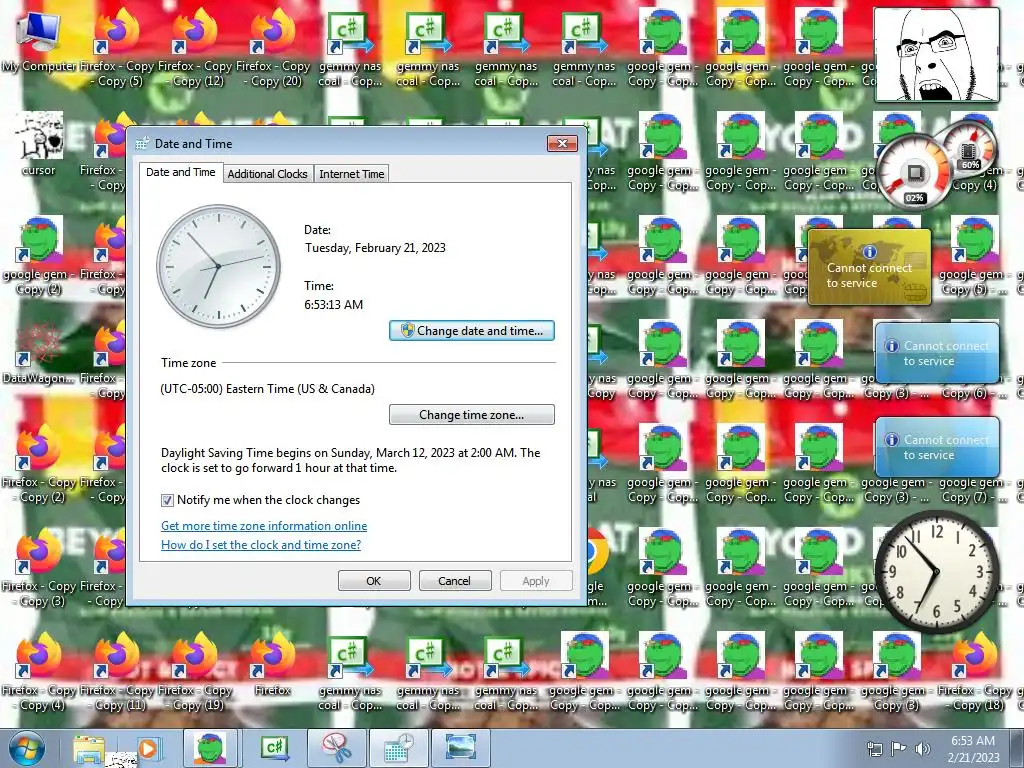This screenshot has width=1024, height=768.
Task: Switch to the google gem taskbar app
Action: pyautogui.click(x=210, y=748)
